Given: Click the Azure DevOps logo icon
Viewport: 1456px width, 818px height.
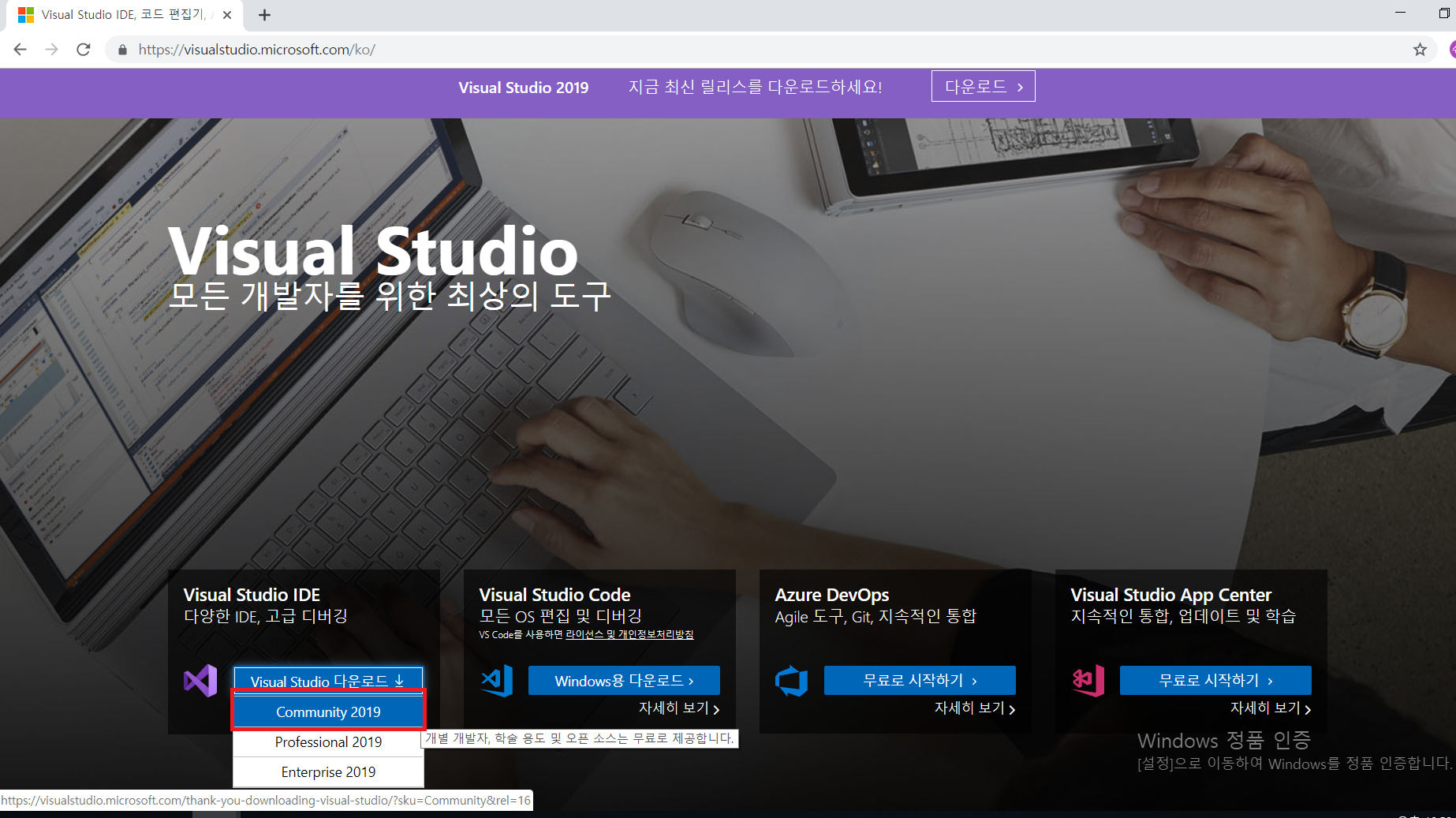Looking at the screenshot, I should click(x=792, y=681).
